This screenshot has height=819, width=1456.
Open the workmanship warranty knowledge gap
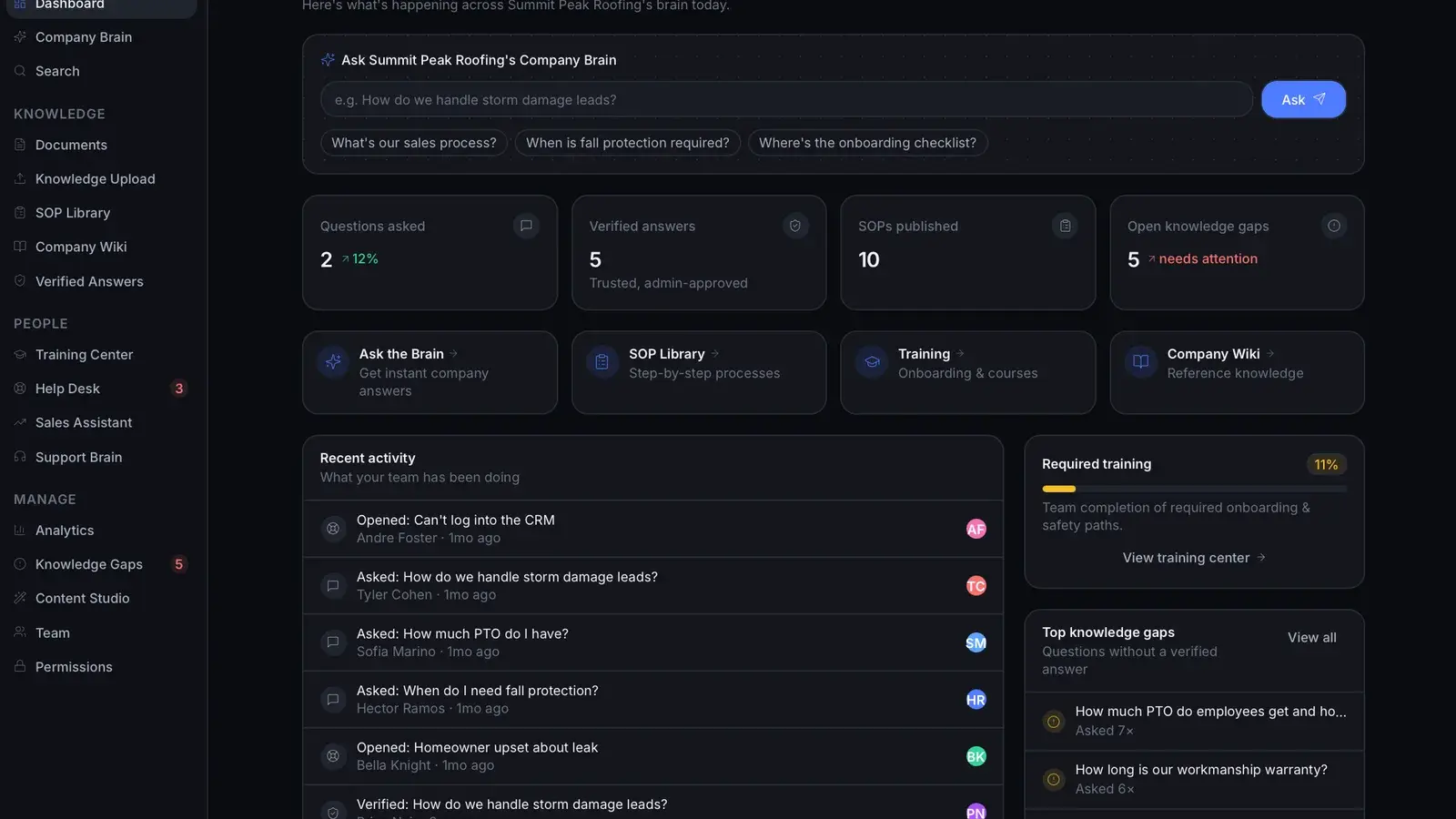point(1194,780)
